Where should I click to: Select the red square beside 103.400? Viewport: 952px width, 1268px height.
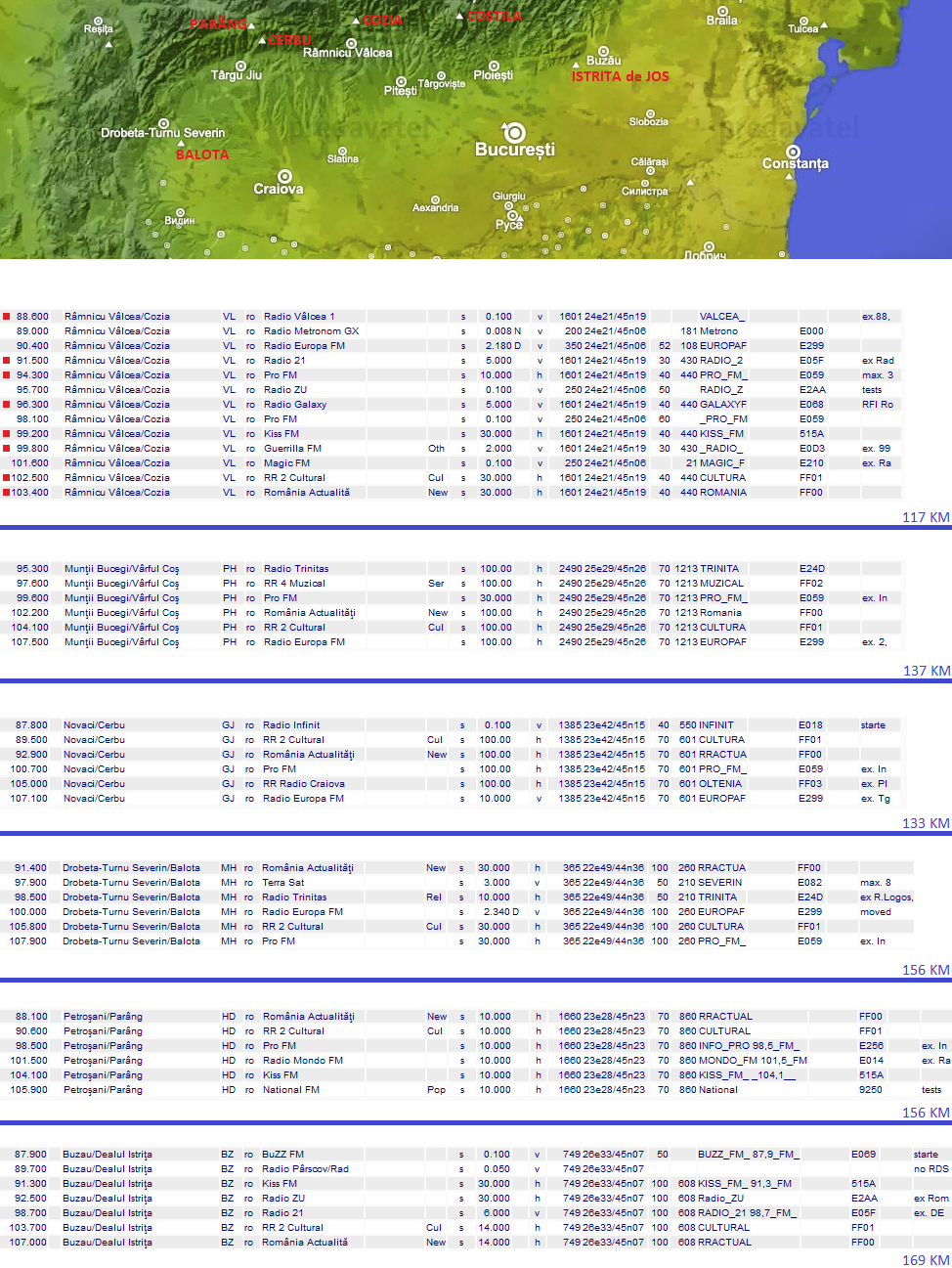point(7,493)
